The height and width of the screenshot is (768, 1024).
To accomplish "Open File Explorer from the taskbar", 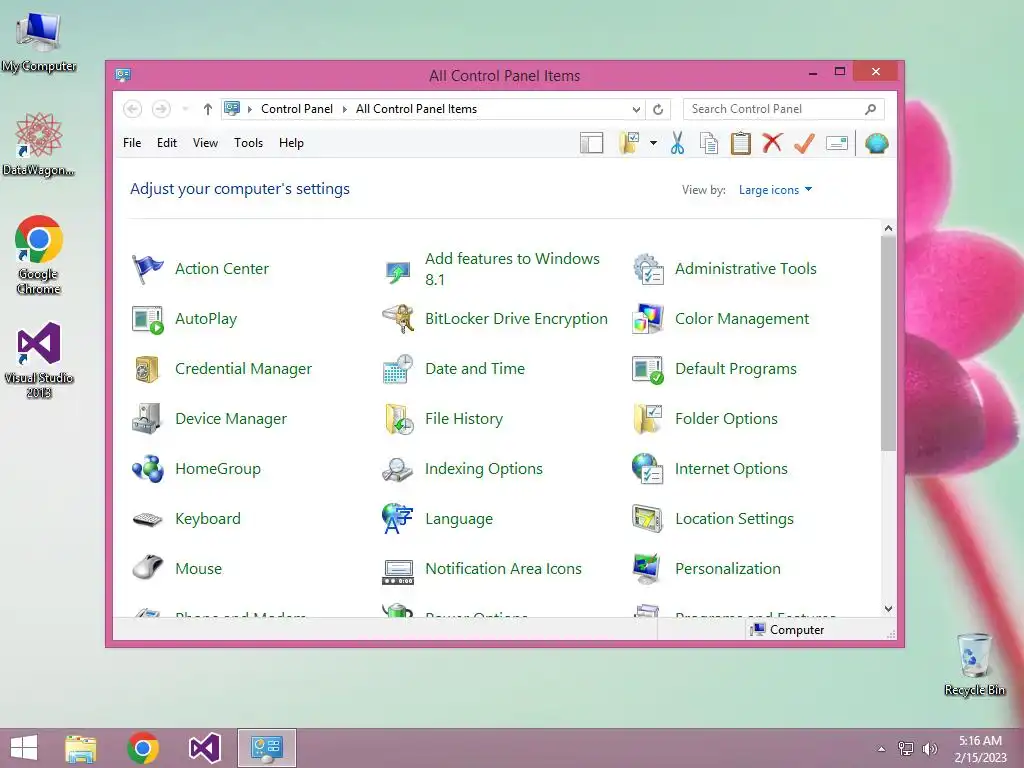I will coord(81,748).
